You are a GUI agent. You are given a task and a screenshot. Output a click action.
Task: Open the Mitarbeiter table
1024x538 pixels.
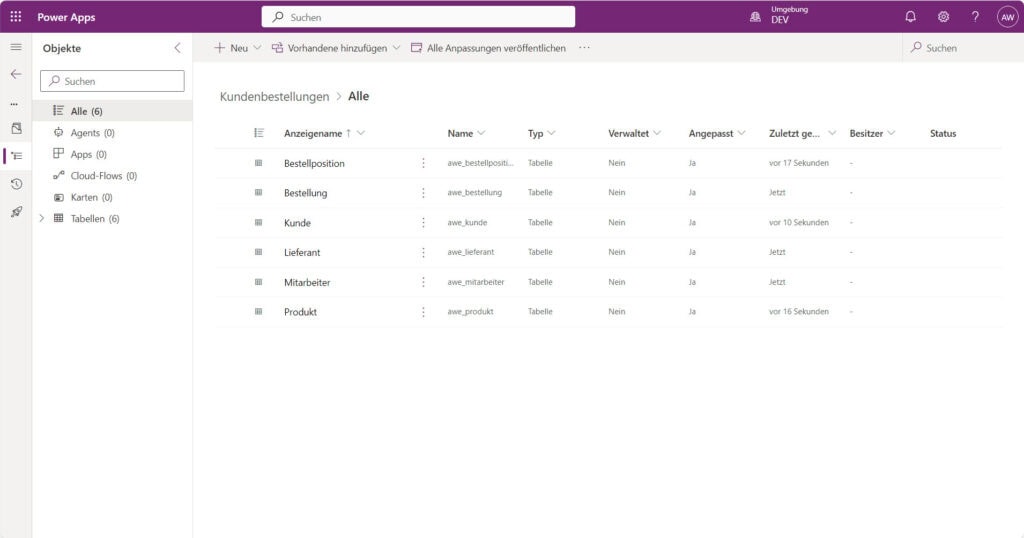click(x=307, y=282)
